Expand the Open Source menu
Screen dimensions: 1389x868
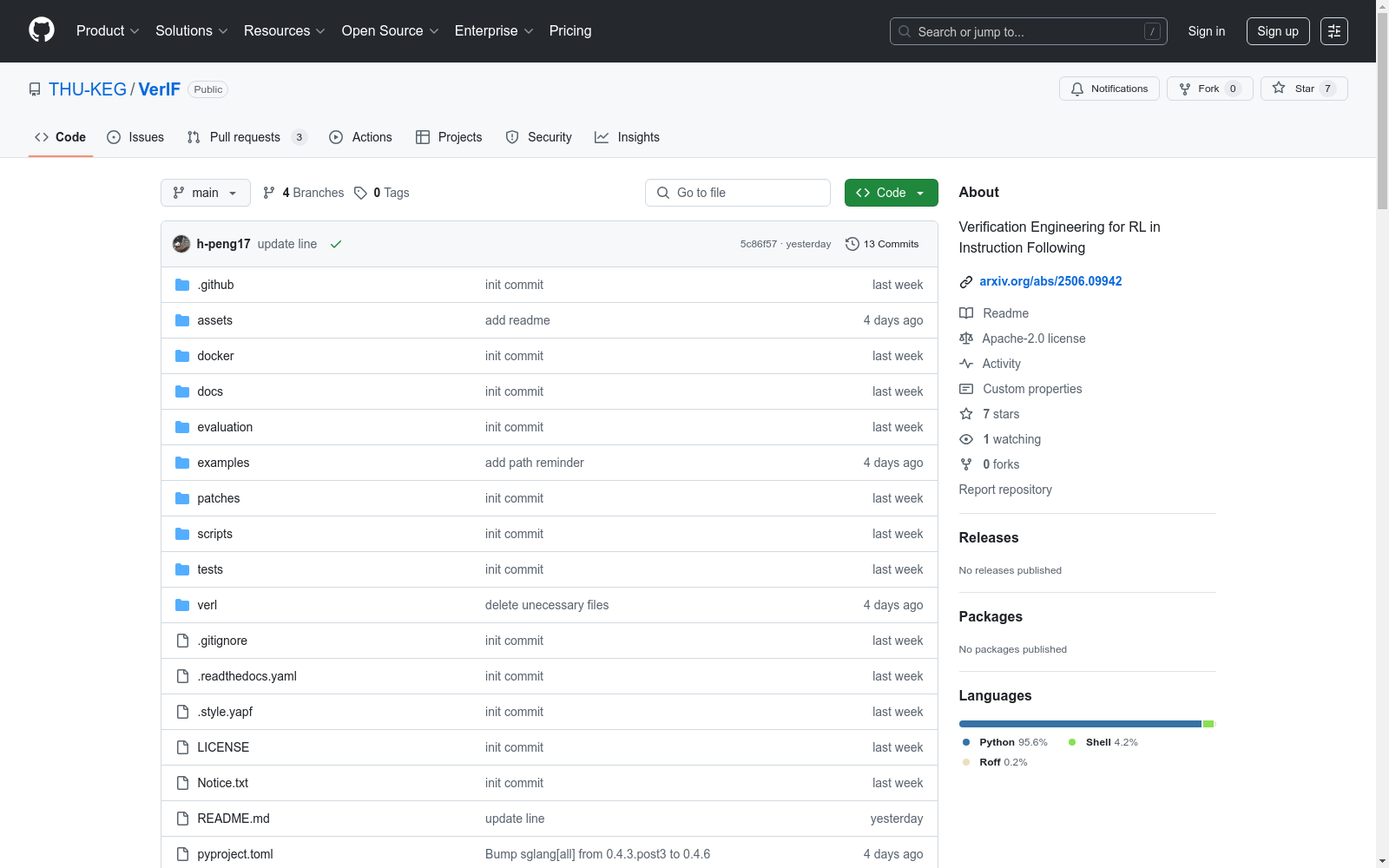(391, 31)
